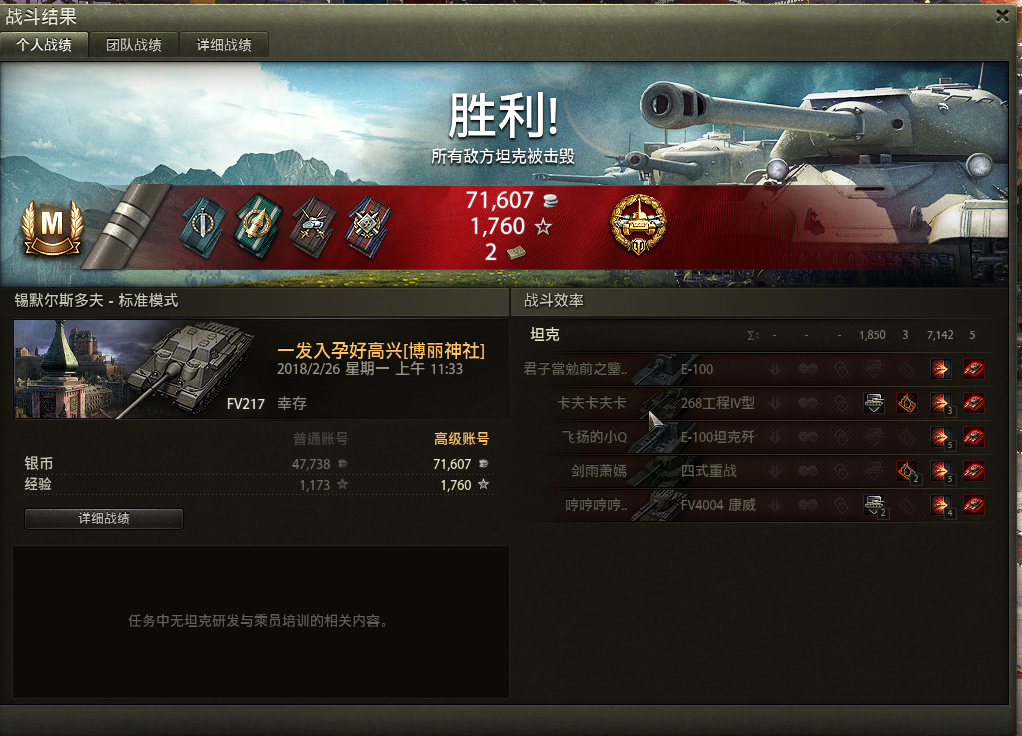Click the FV217 map thumbnail image

point(136,369)
